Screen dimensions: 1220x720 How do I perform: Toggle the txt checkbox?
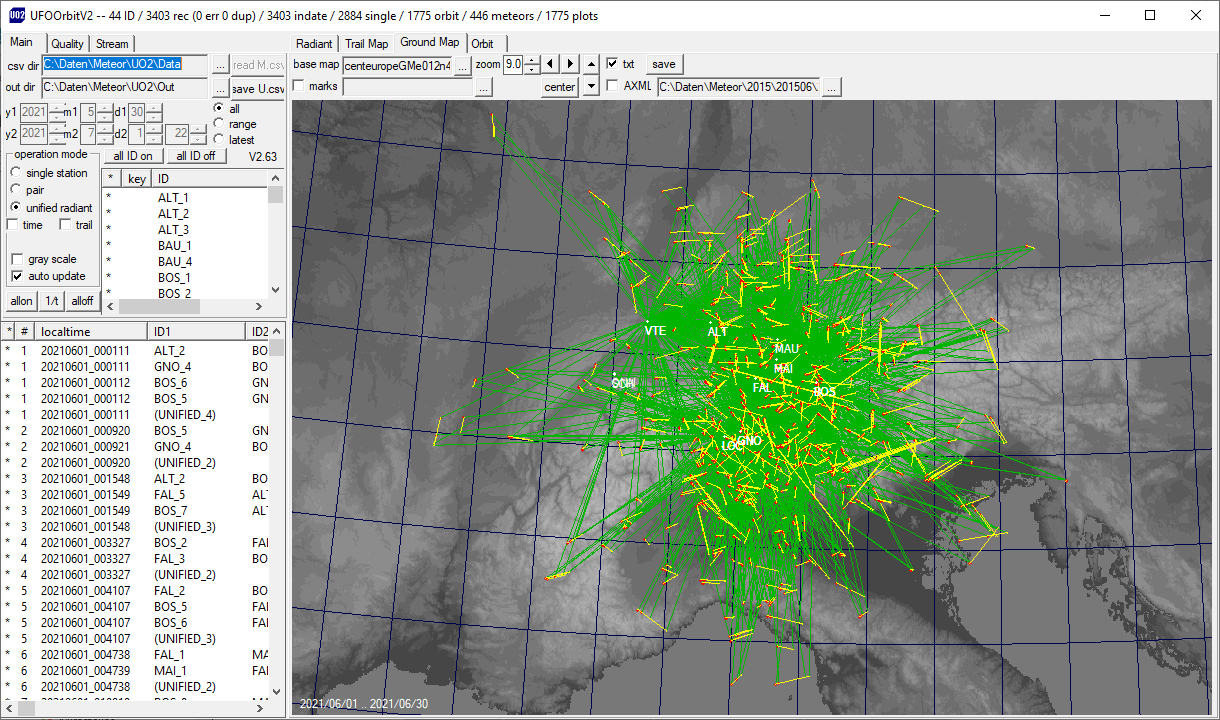tap(612, 64)
